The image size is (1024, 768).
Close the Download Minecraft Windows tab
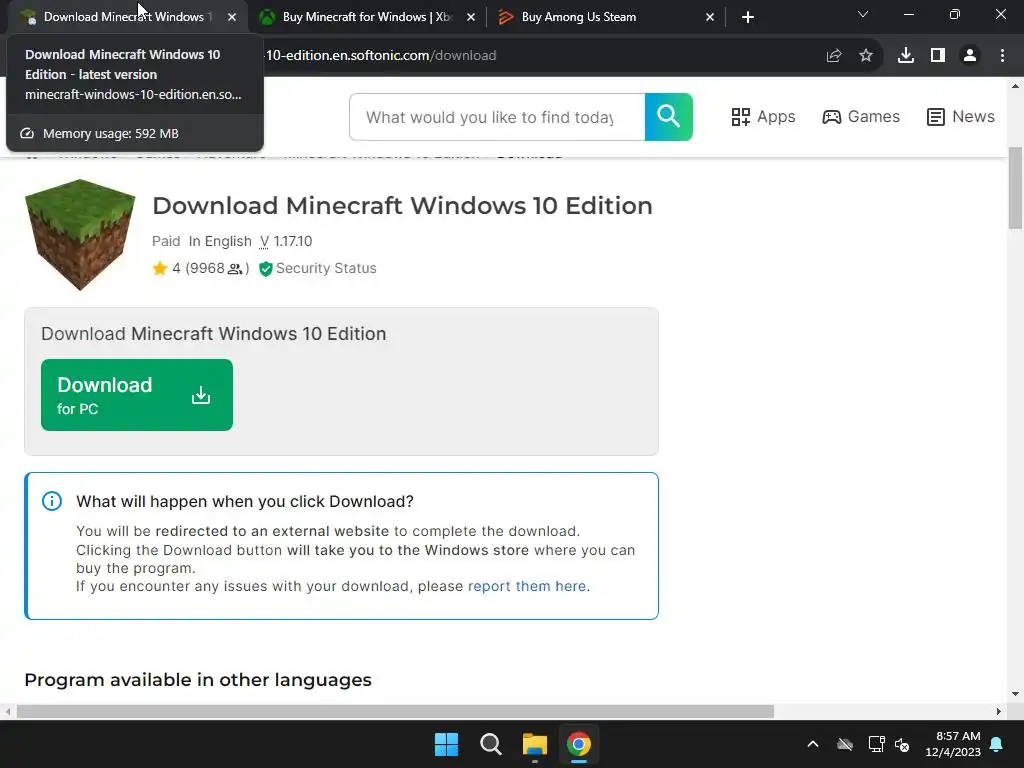click(x=232, y=17)
